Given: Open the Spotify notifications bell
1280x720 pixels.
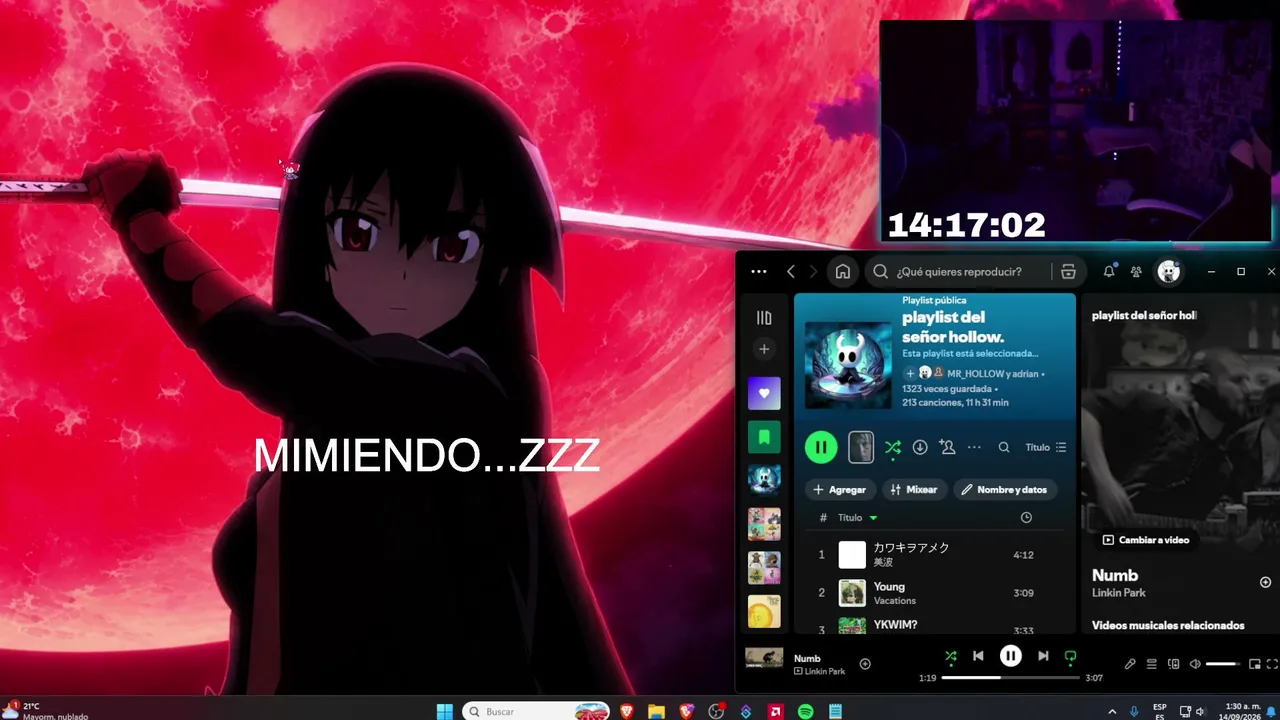Looking at the screenshot, I should coord(1109,272).
